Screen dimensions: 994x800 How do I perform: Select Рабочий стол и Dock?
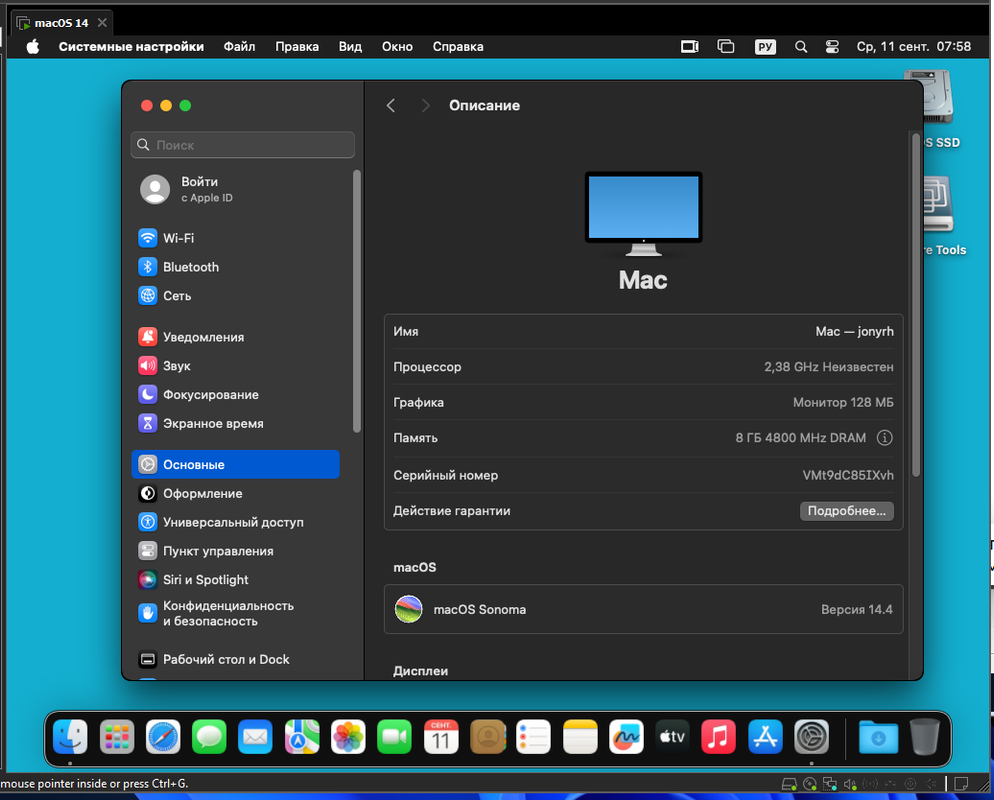235,659
